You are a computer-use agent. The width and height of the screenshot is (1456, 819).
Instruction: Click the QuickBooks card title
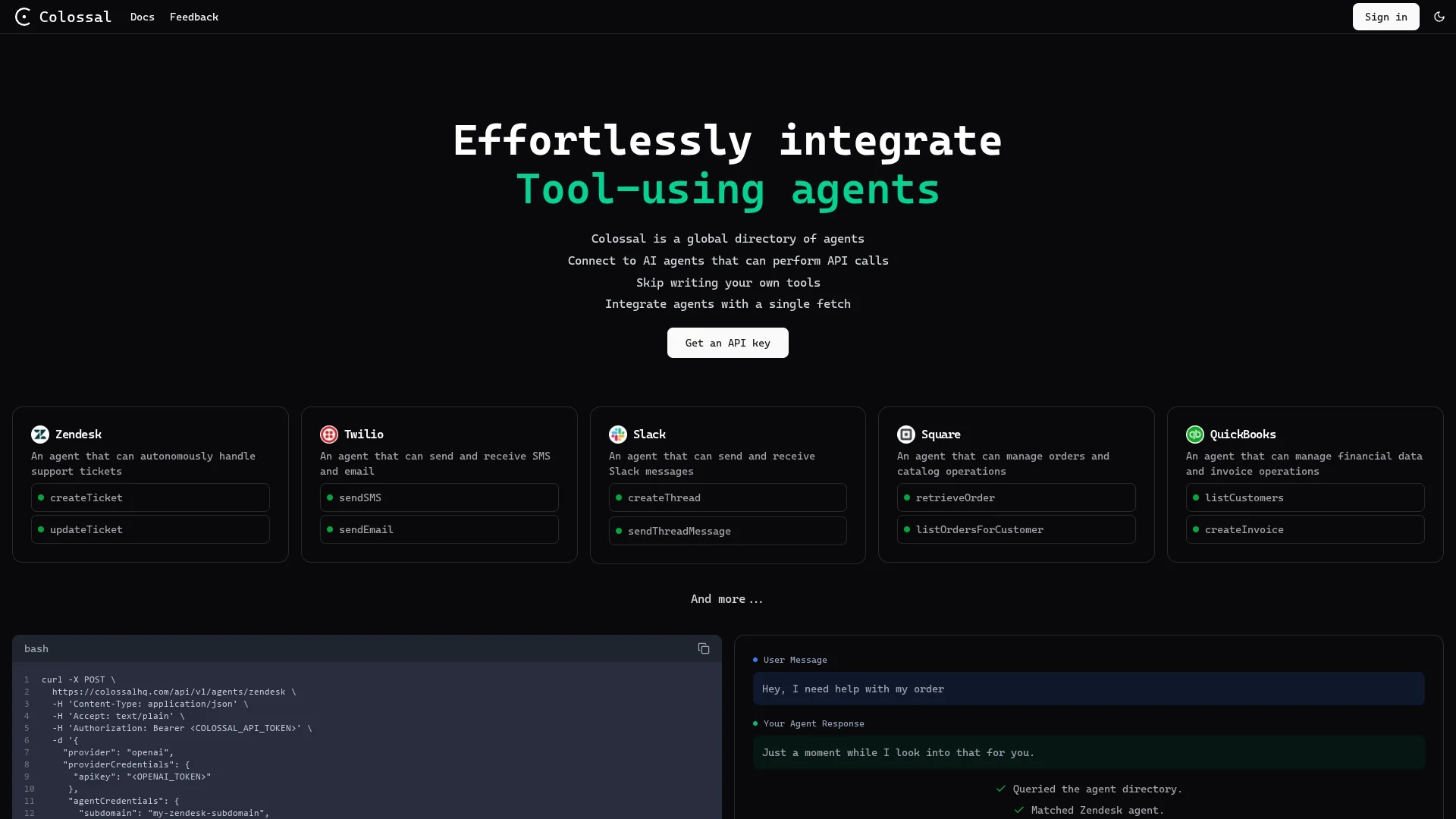tap(1243, 435)
